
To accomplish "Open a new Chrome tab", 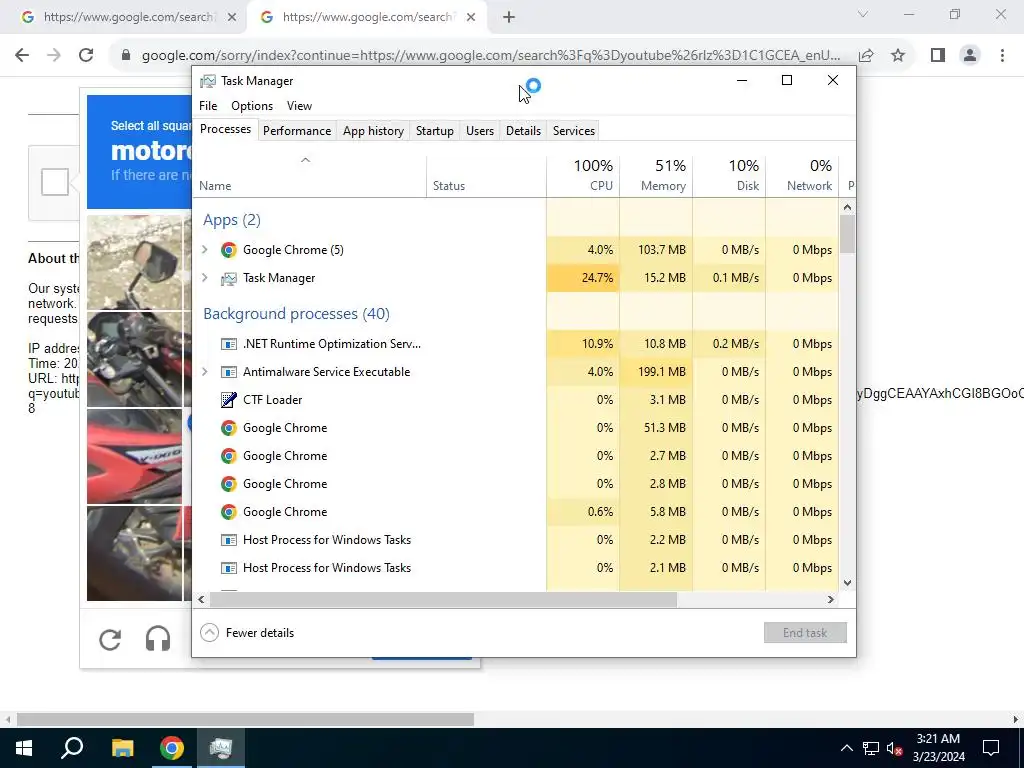I will (509, 17).
